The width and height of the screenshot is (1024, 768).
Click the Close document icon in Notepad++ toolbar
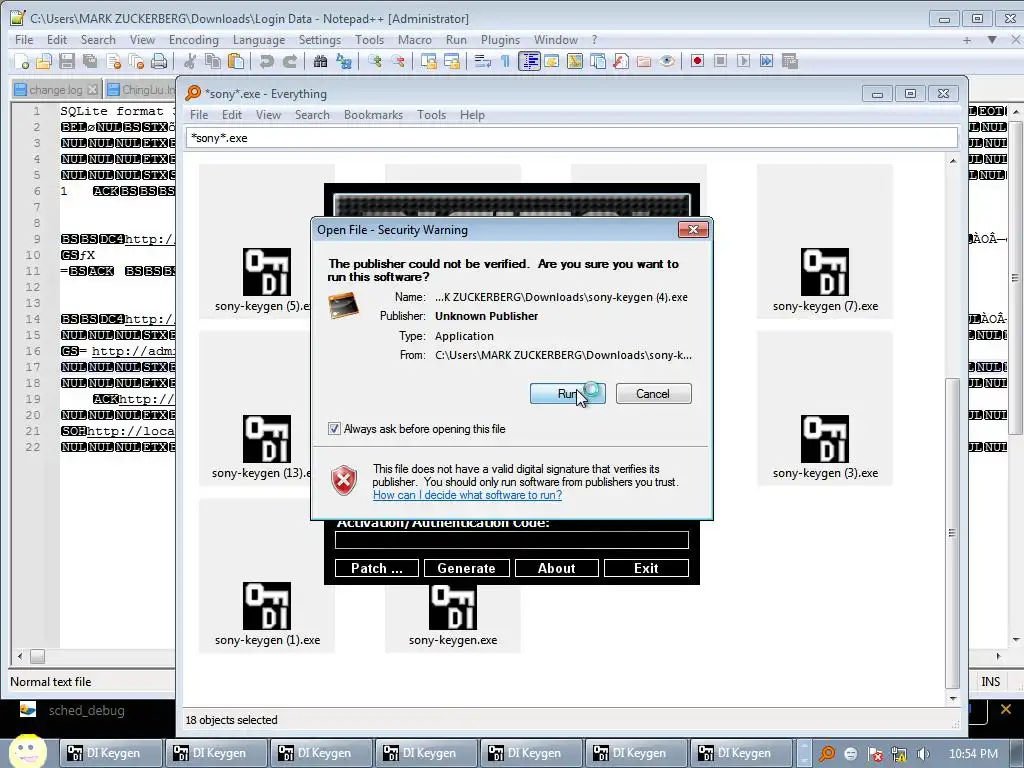coord(113,61)
